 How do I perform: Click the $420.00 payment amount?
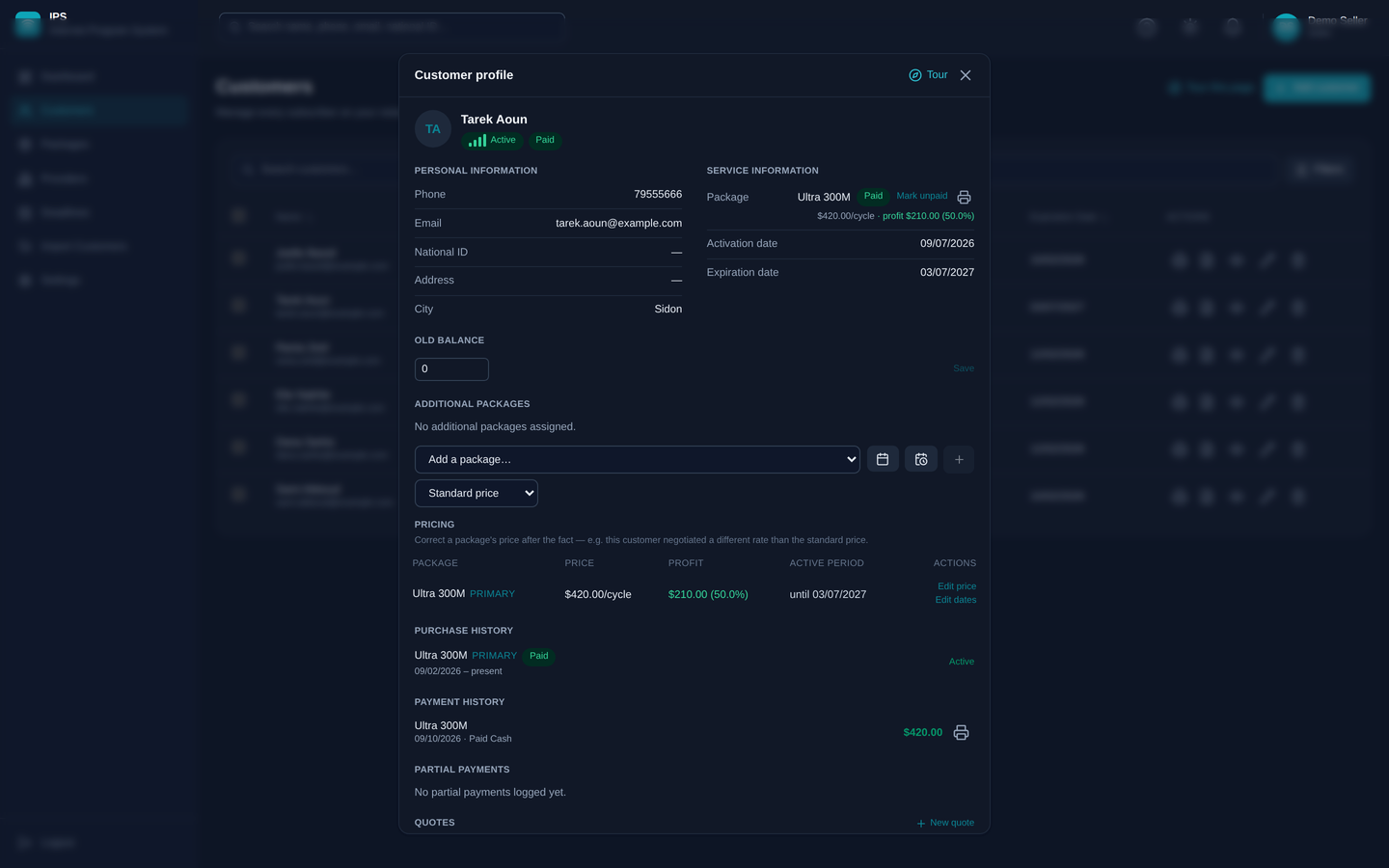pyautogui.click(x=923, y=733)
